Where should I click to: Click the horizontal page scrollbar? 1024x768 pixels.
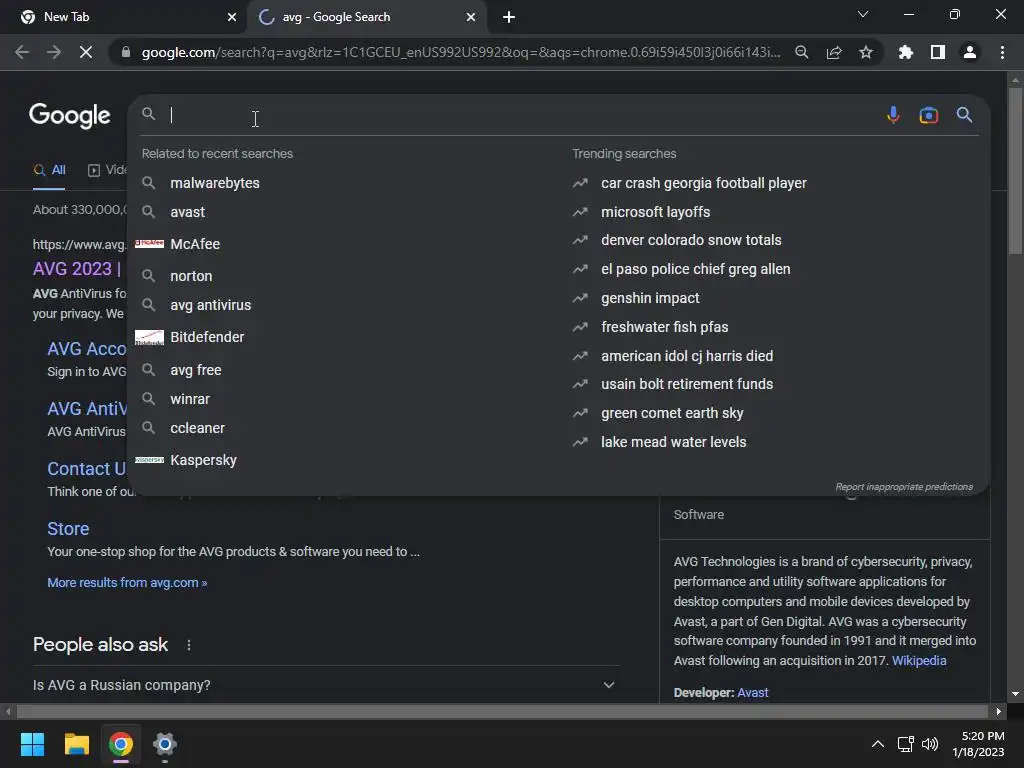(502, 711)
